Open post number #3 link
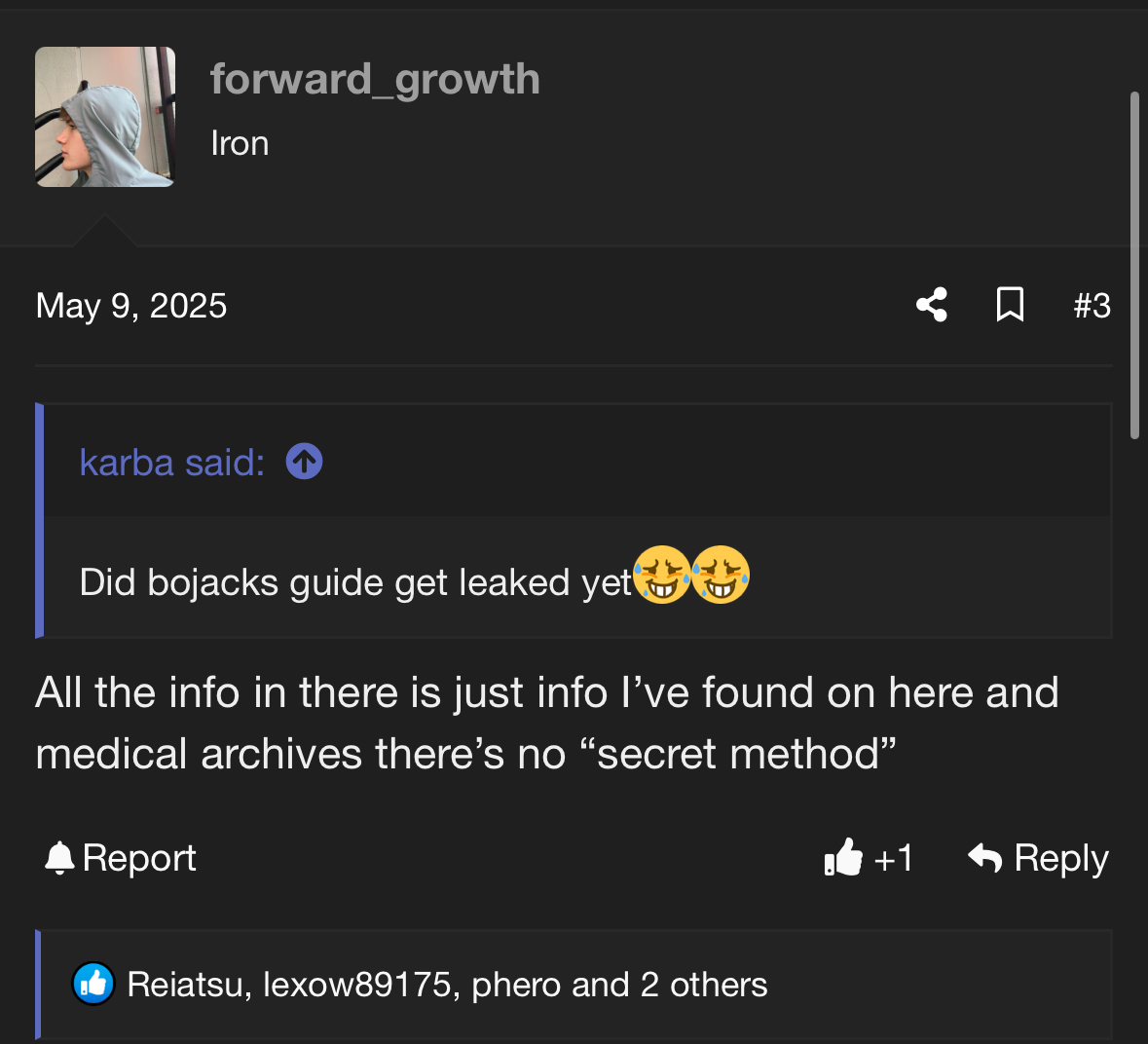Viewport: 1148px width, 1044px height. (x=1092, y=305)
